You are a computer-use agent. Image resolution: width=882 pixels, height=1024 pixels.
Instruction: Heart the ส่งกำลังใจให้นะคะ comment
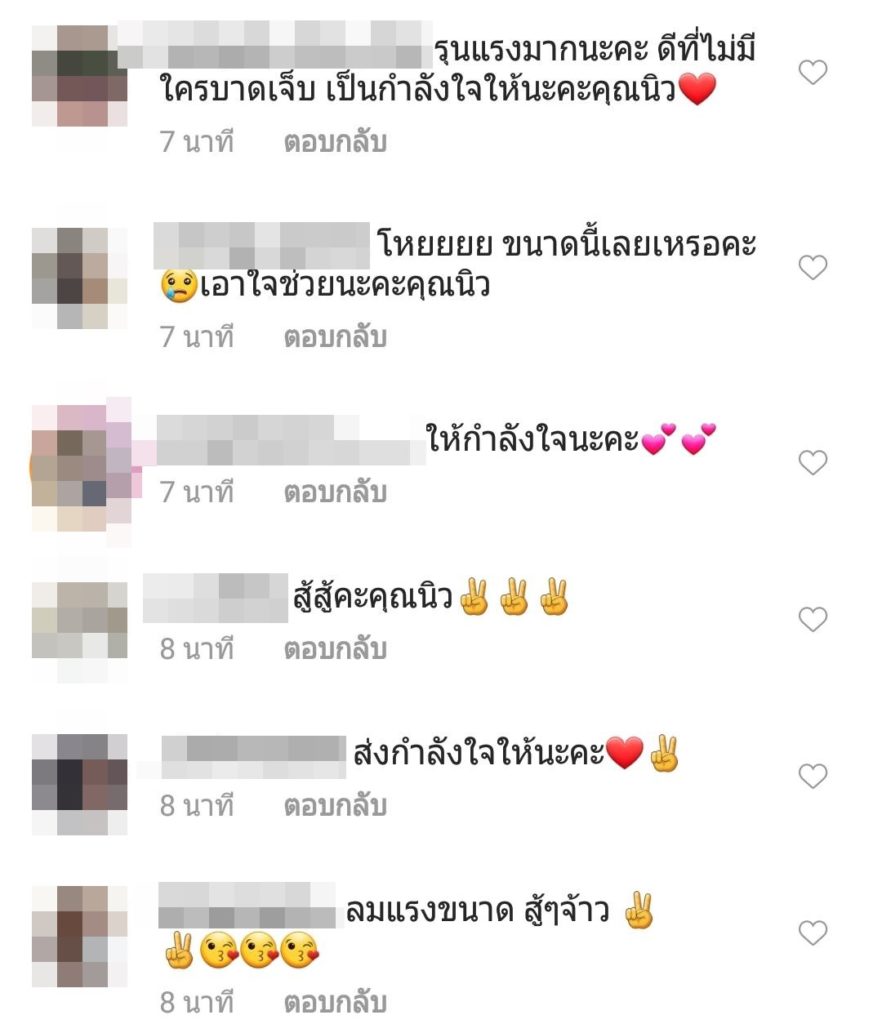pos(813,776)
